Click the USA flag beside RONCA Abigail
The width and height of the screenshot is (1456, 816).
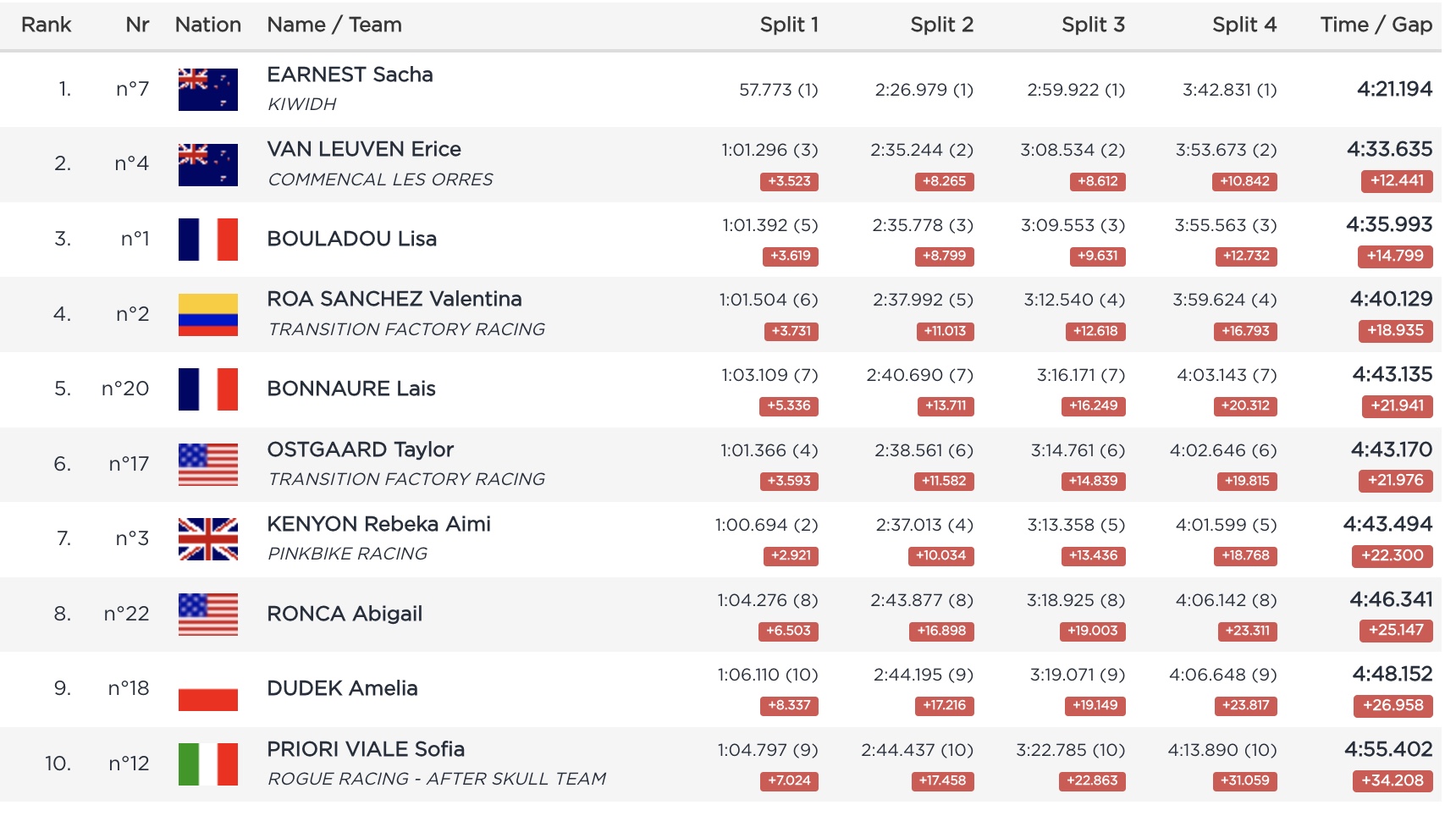[x=207, y=614]
